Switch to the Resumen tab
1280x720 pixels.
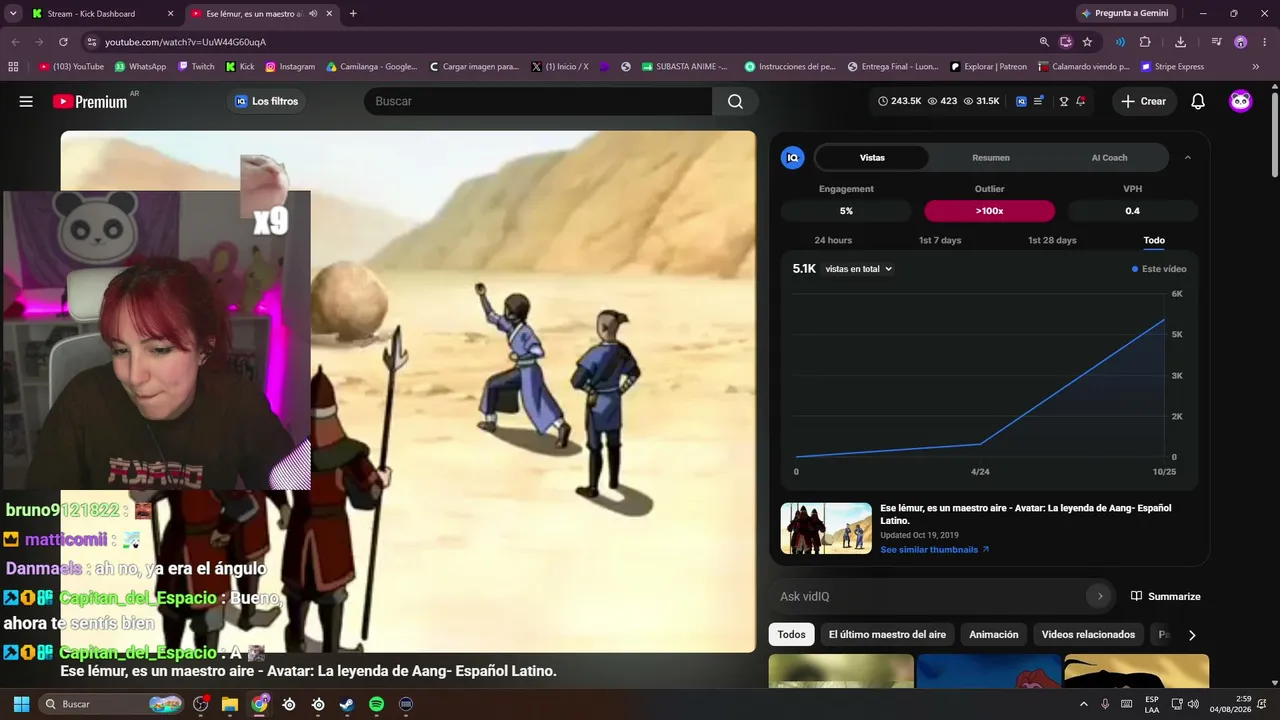coord(991,157)
